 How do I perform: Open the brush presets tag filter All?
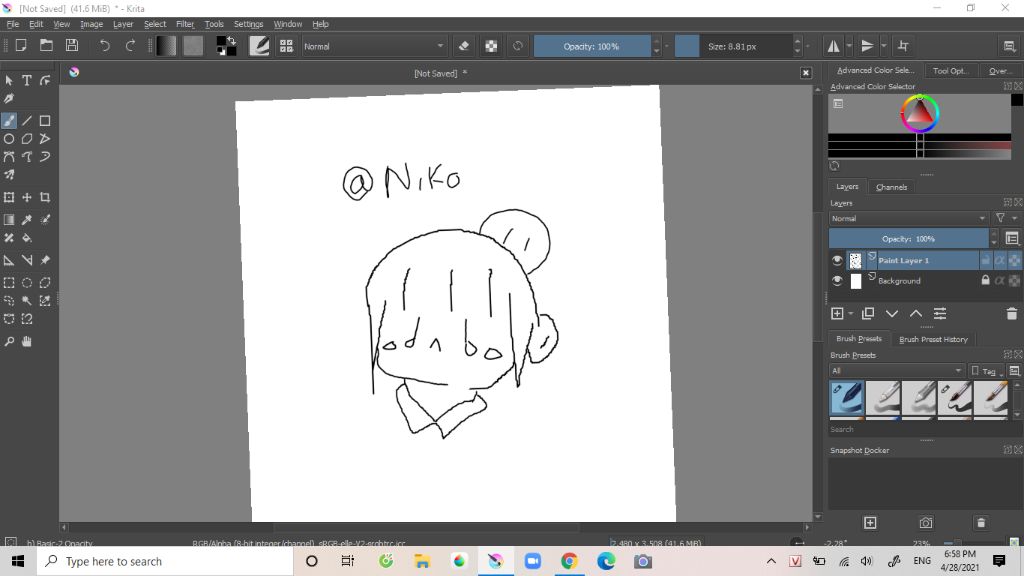tap(897, 370)
